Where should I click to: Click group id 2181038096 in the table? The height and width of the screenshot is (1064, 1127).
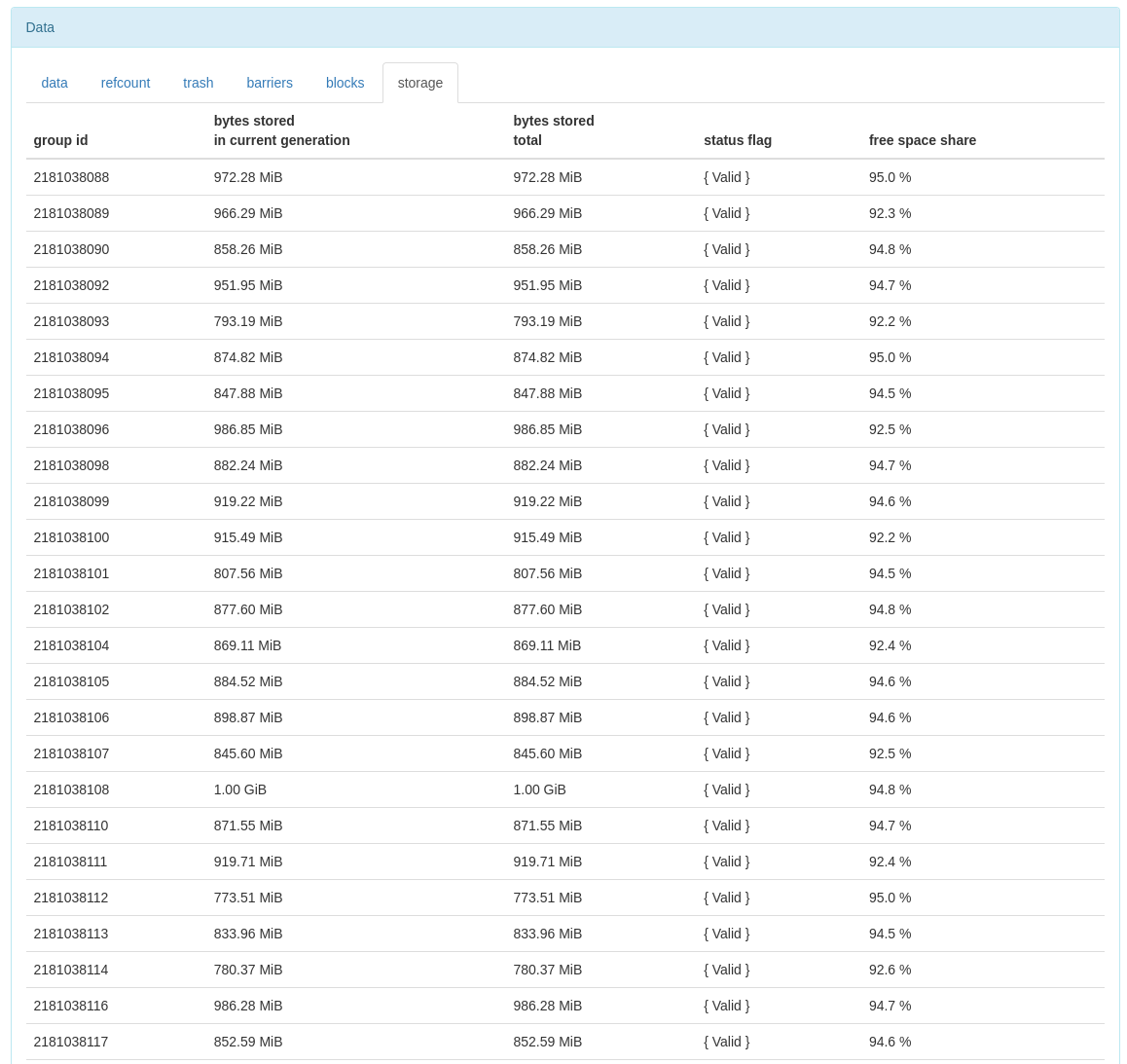(71, 429)
